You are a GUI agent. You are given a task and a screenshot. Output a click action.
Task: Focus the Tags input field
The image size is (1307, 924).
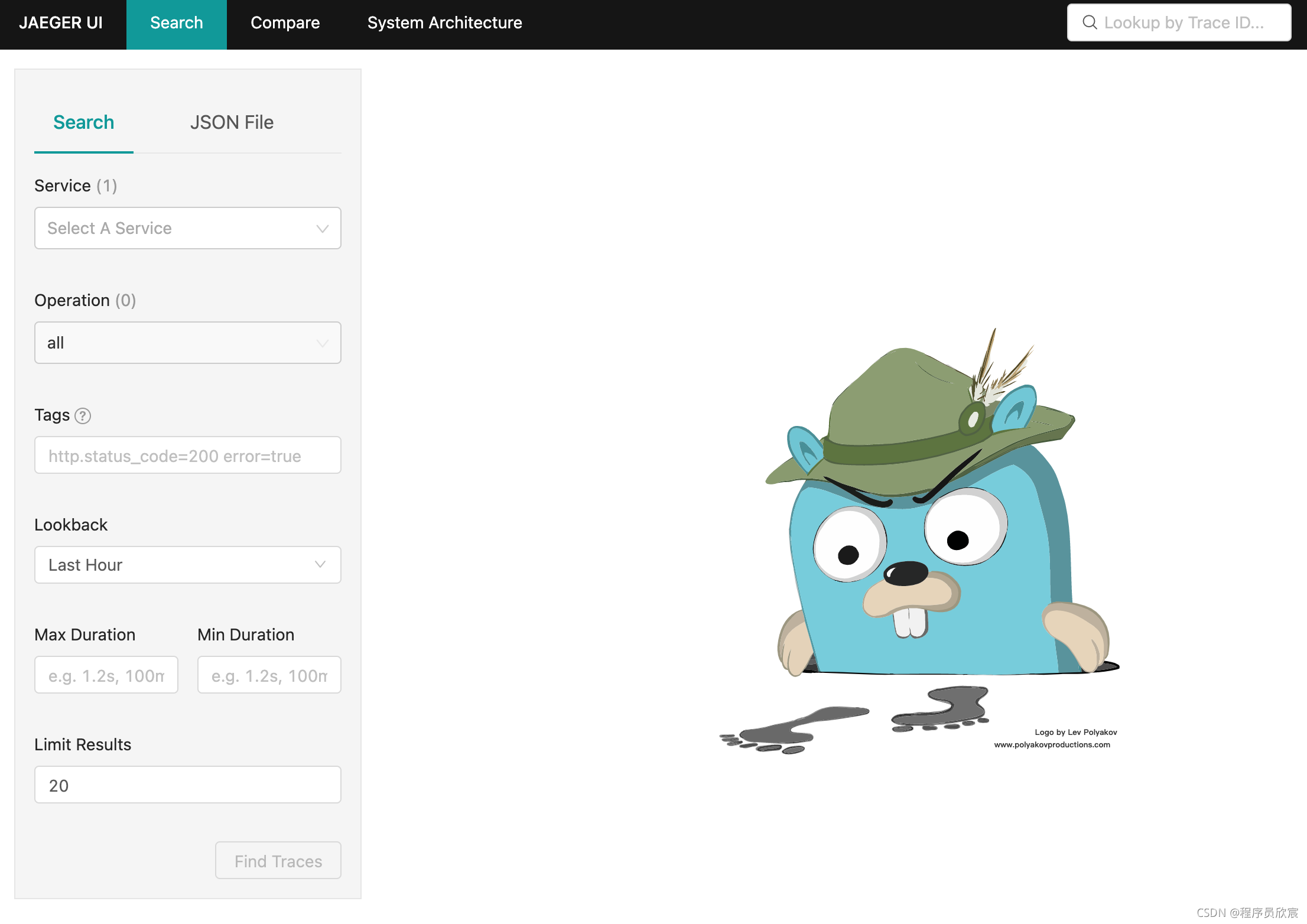pyautogui.click(x=187, y=456)
